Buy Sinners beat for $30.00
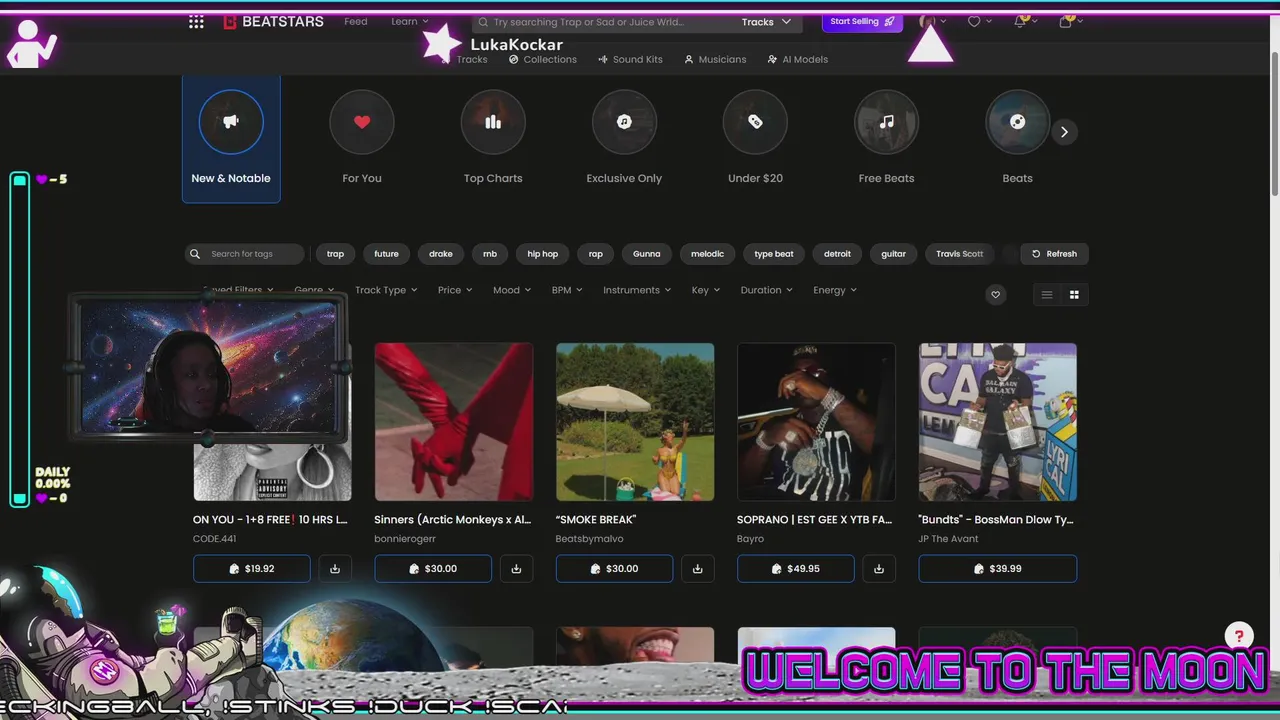 [433, 569]
